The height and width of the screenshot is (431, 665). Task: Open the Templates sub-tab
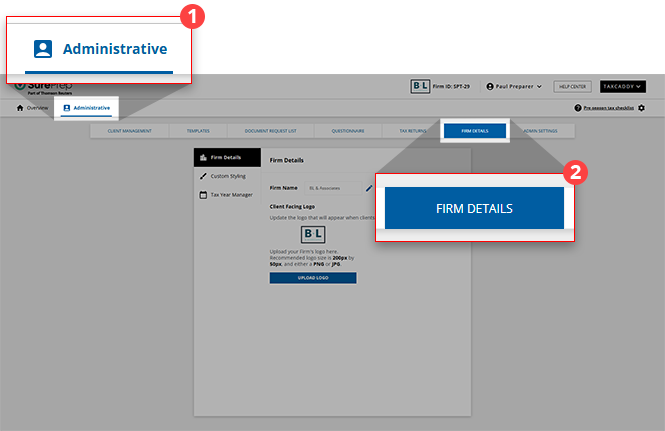(x=198, y=131)
